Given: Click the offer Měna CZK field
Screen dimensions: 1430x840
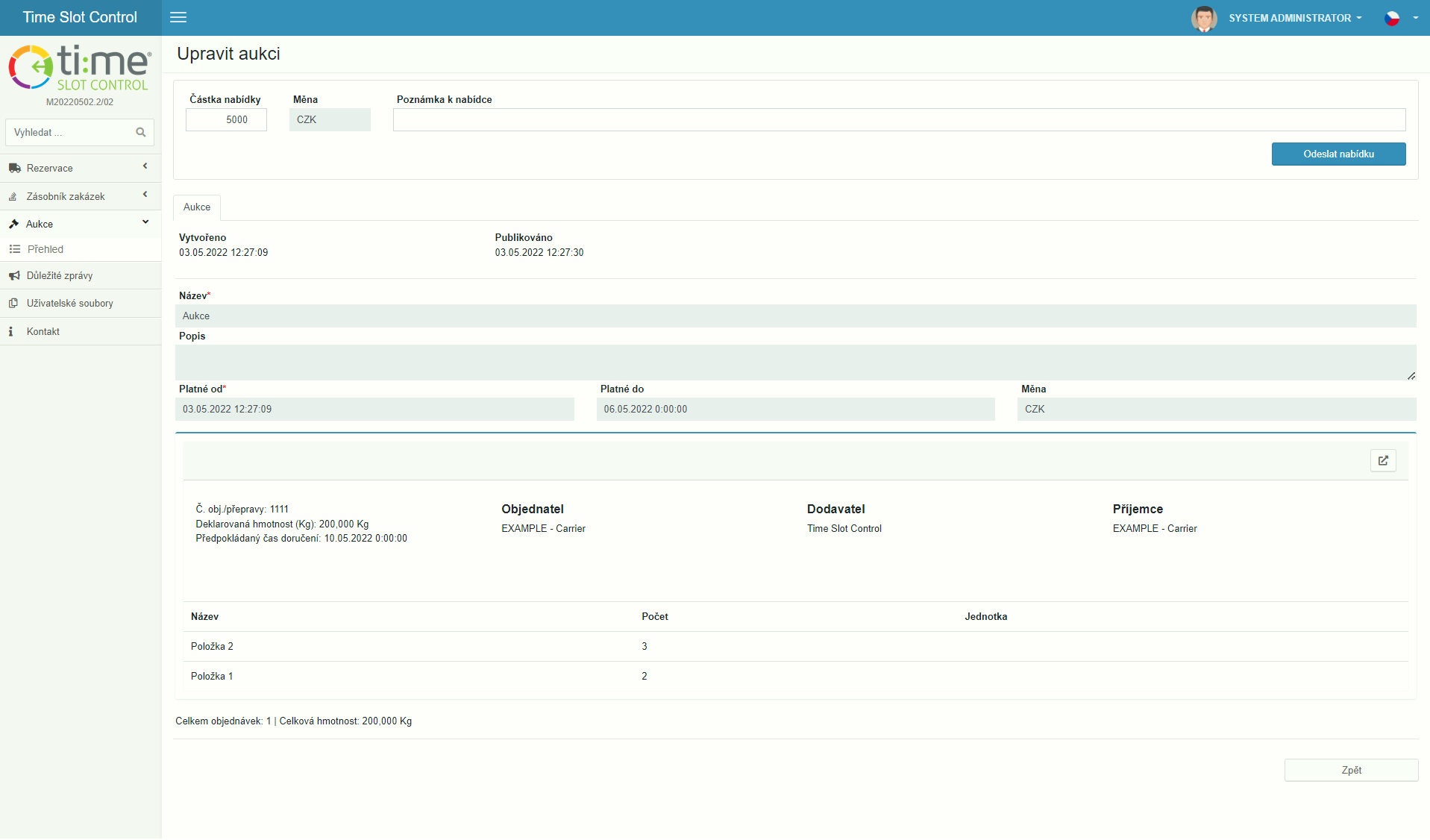Looking at the screenshot, I should click(330, 119).
